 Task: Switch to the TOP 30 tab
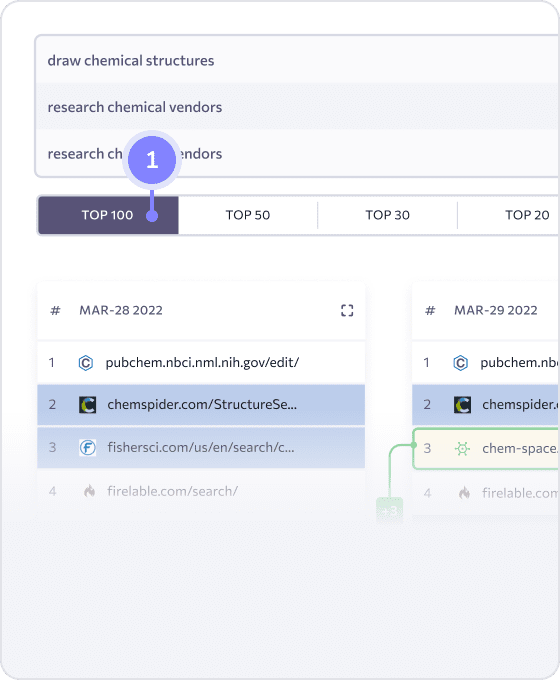coord(387,215)
